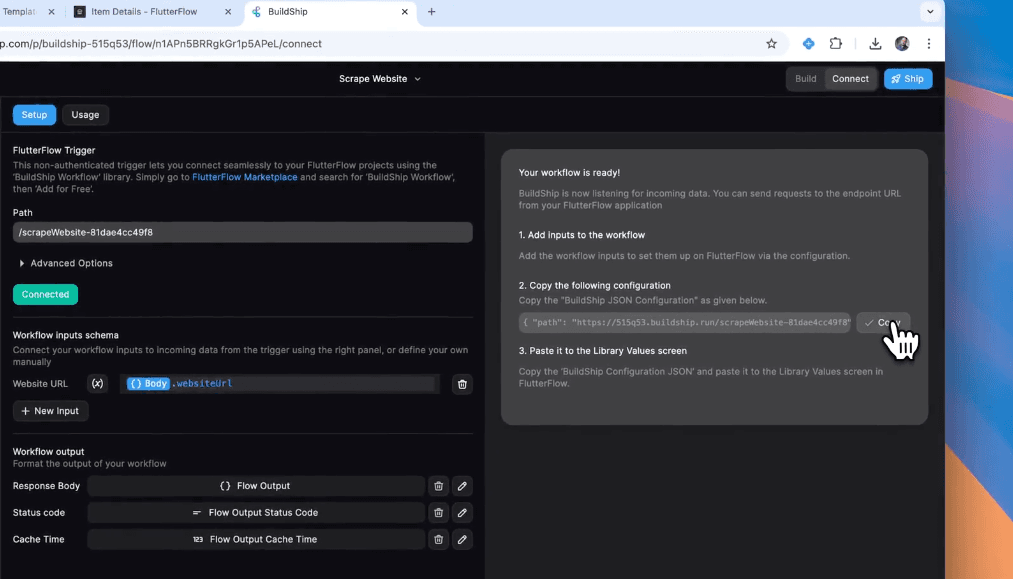The image size is (1013, 579).
Task: Click the 'FlutterFlow Trigger' heading
Action: click(x=54, y=151)
